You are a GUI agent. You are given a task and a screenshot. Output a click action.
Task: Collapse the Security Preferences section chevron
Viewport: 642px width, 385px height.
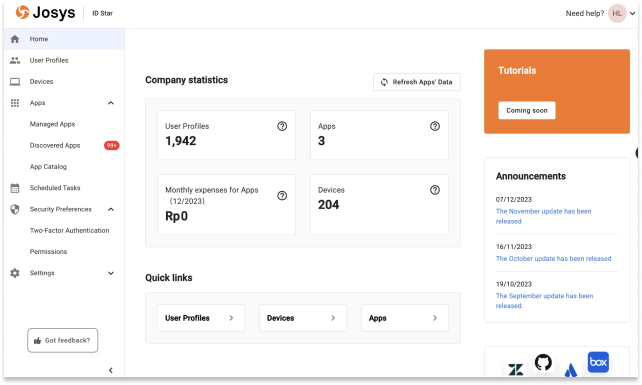(111, 209)
